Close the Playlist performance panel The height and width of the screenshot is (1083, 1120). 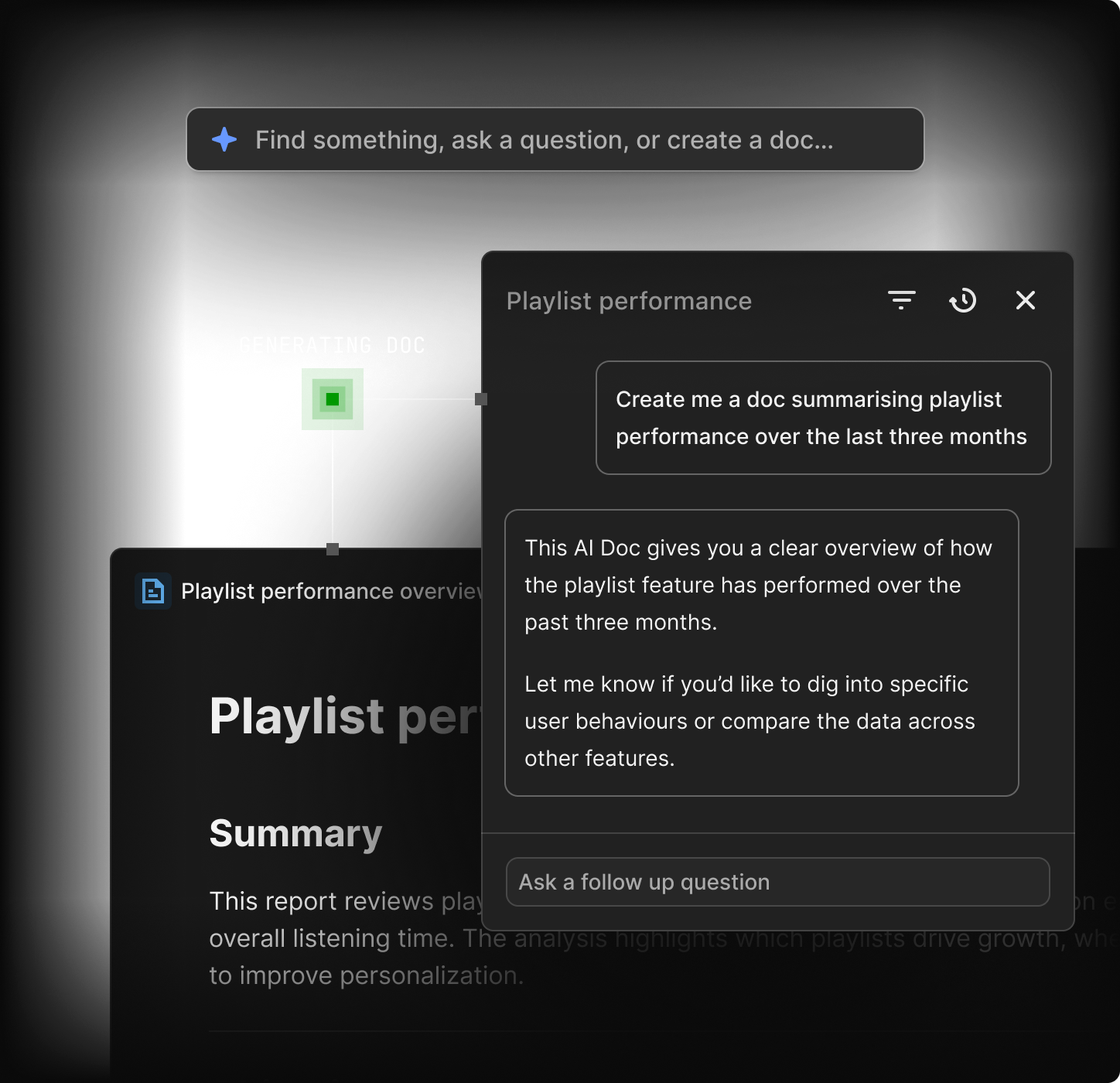(1025, 300)
